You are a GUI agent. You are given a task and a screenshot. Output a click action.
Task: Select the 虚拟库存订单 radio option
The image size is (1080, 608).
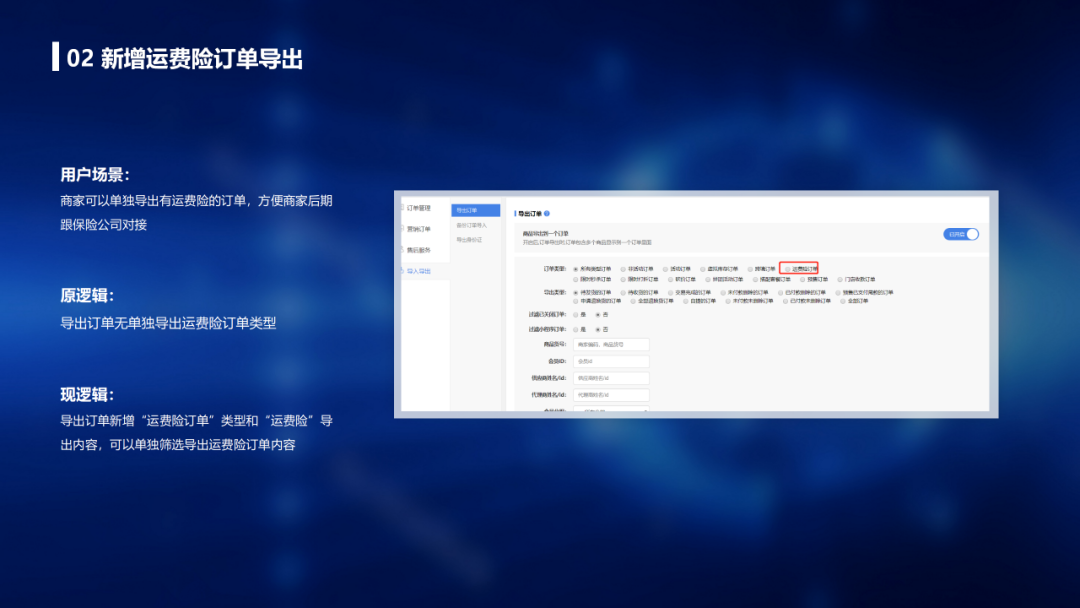tap(703, 268)
